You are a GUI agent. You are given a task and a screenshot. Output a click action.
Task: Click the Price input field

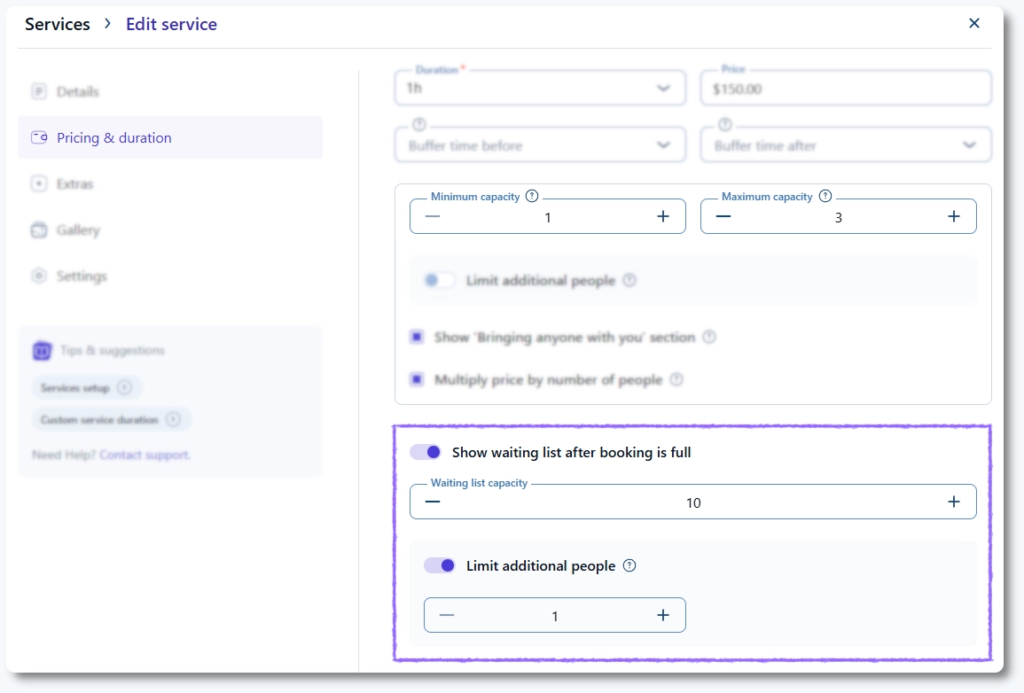tap(845, 89)
